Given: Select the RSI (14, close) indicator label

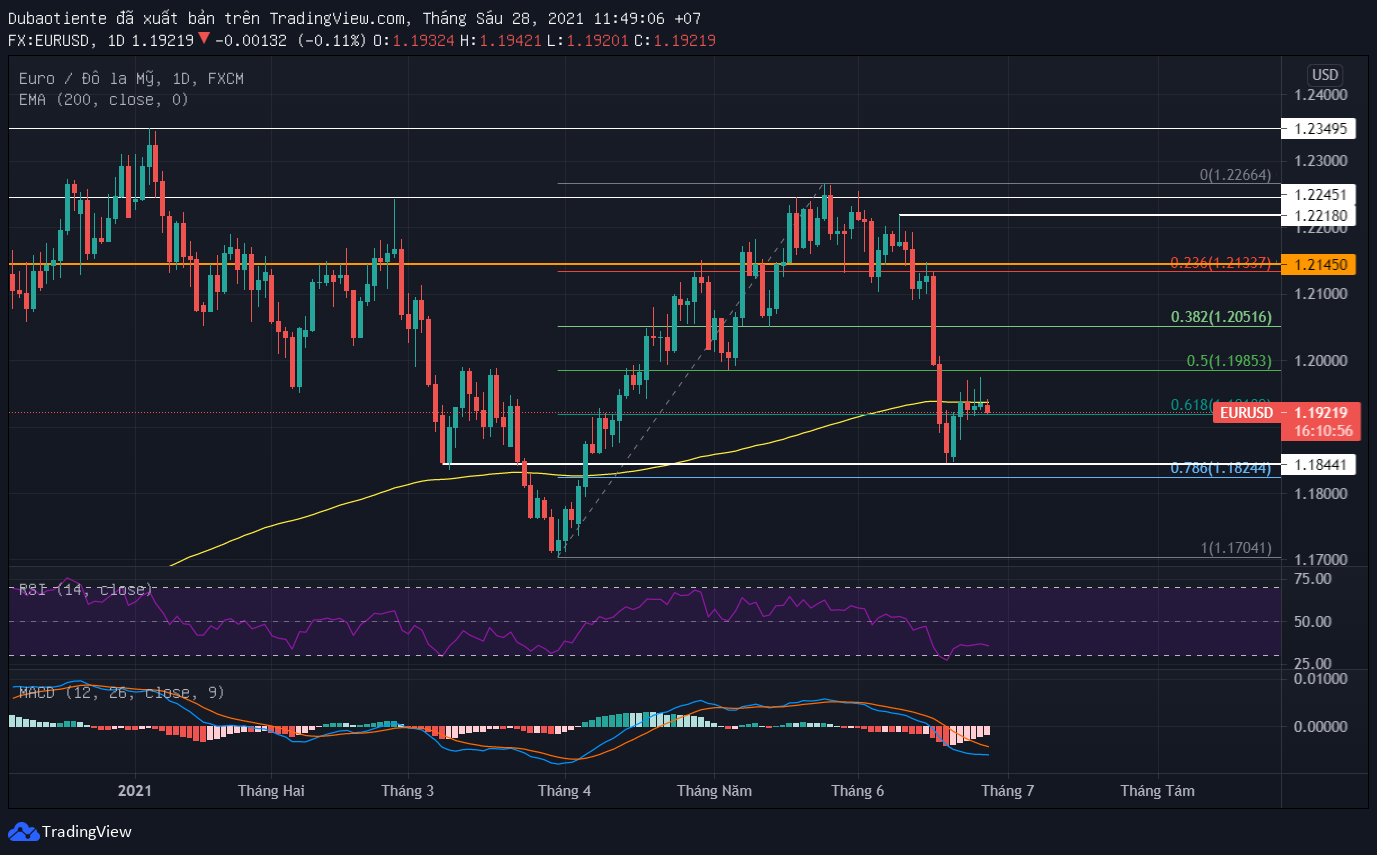Looking at the screenshot, I should [x=86, y=590].
